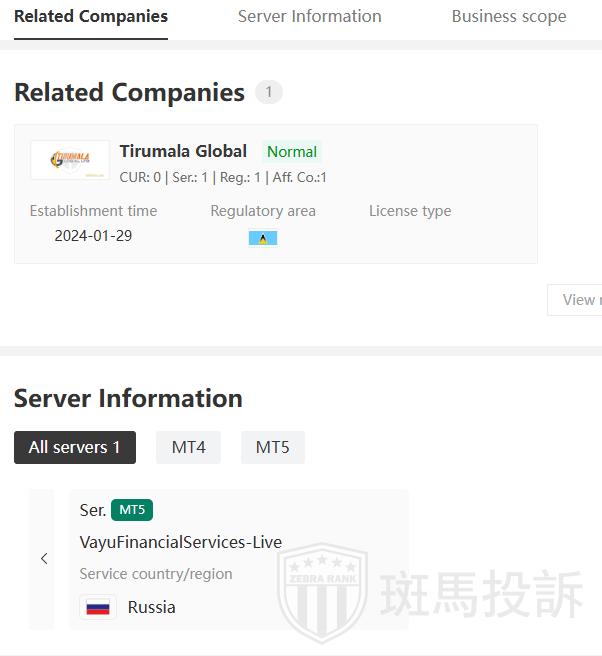Viewport: 602px width, 656px height.
Task: Open the Business scope tab
Action: 508,16
